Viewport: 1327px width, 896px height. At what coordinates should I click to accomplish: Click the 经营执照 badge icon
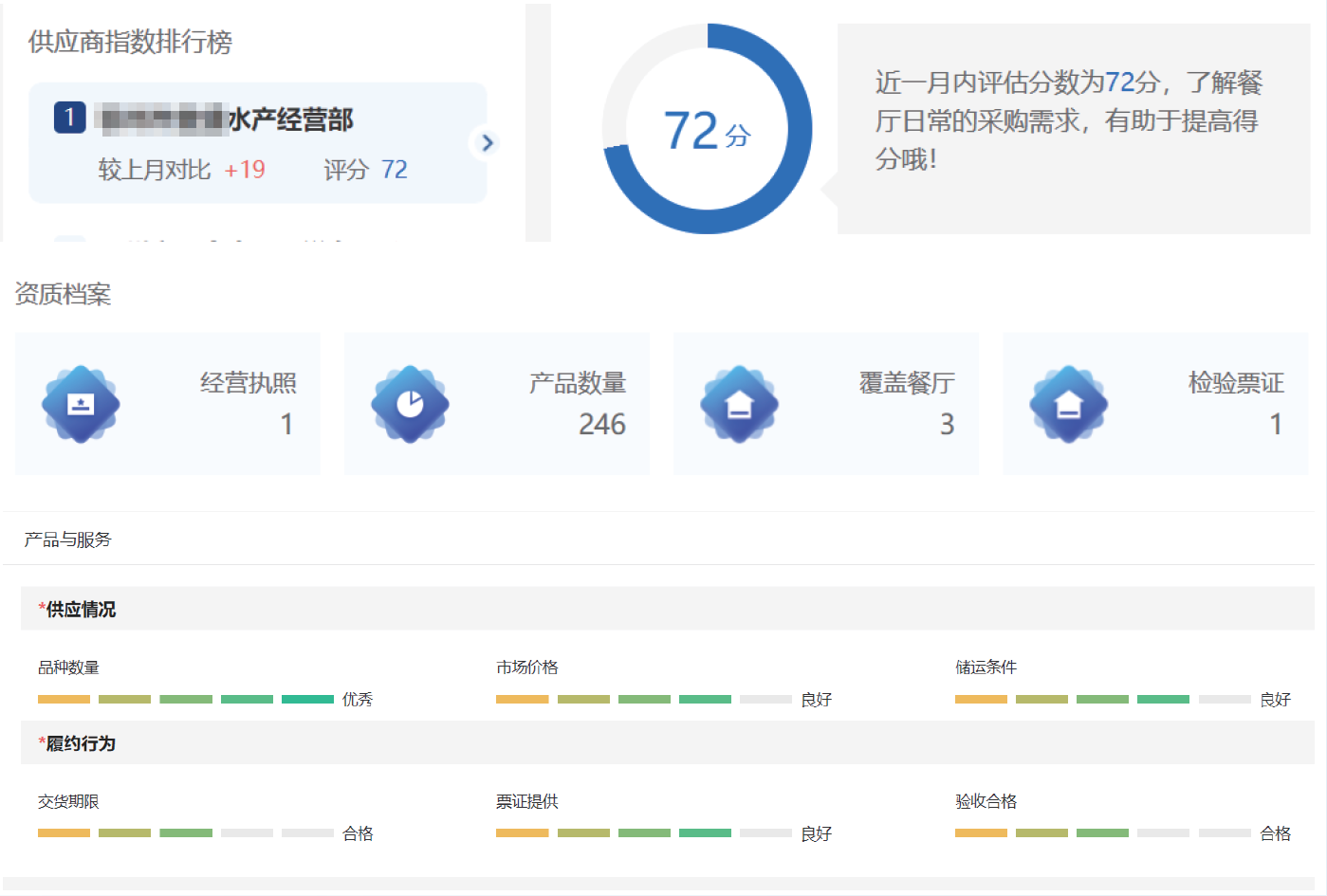(x=81, y=405)
